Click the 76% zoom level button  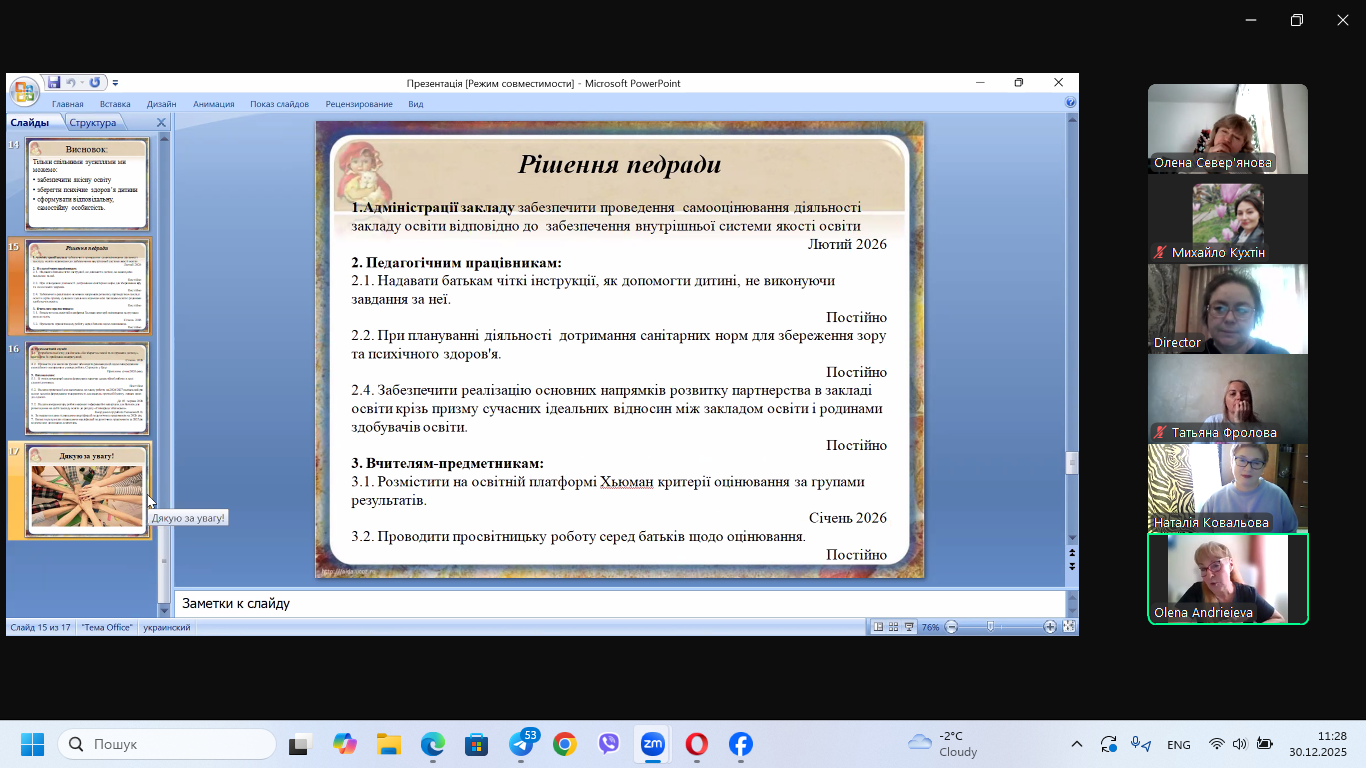(x=930, y=627)
